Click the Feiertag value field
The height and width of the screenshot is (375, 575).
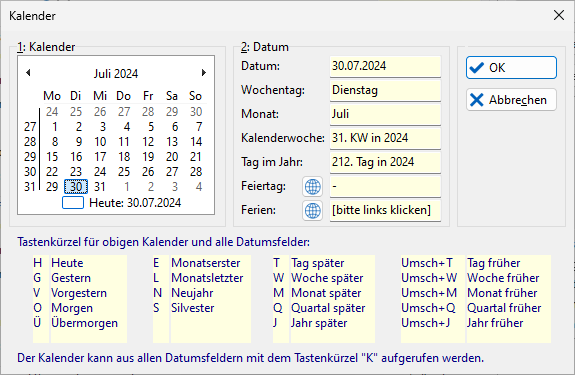pyautogui.click(x=385, y=187)
